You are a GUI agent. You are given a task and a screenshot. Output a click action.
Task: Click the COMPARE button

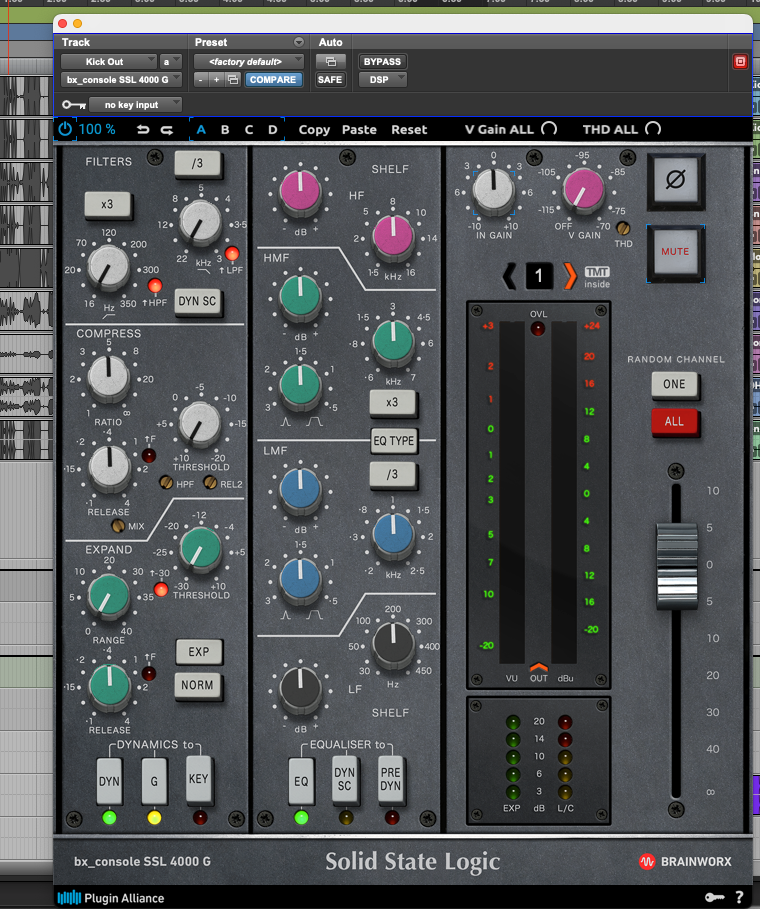[x=272, y=79]
